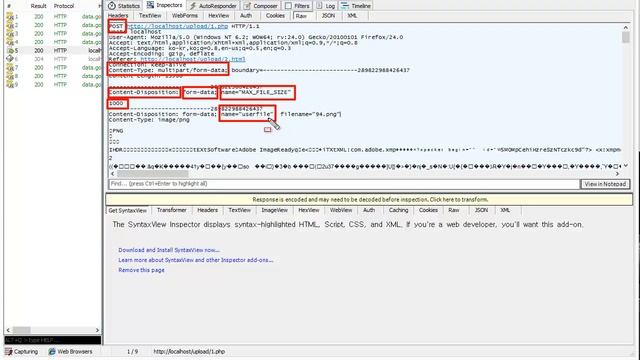Click raw view horizontal scrollbar right arrow
The image size is (640, 360).
tap(617, 174)
